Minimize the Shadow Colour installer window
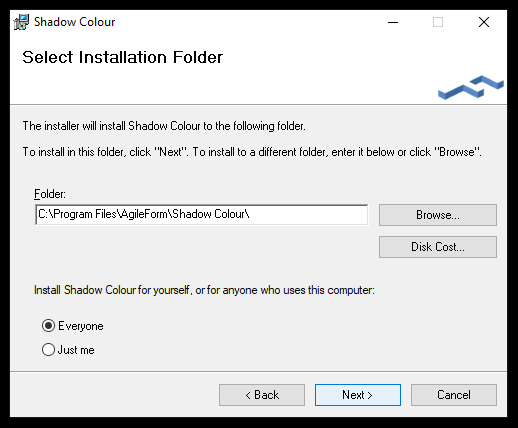 click(393, 22)
